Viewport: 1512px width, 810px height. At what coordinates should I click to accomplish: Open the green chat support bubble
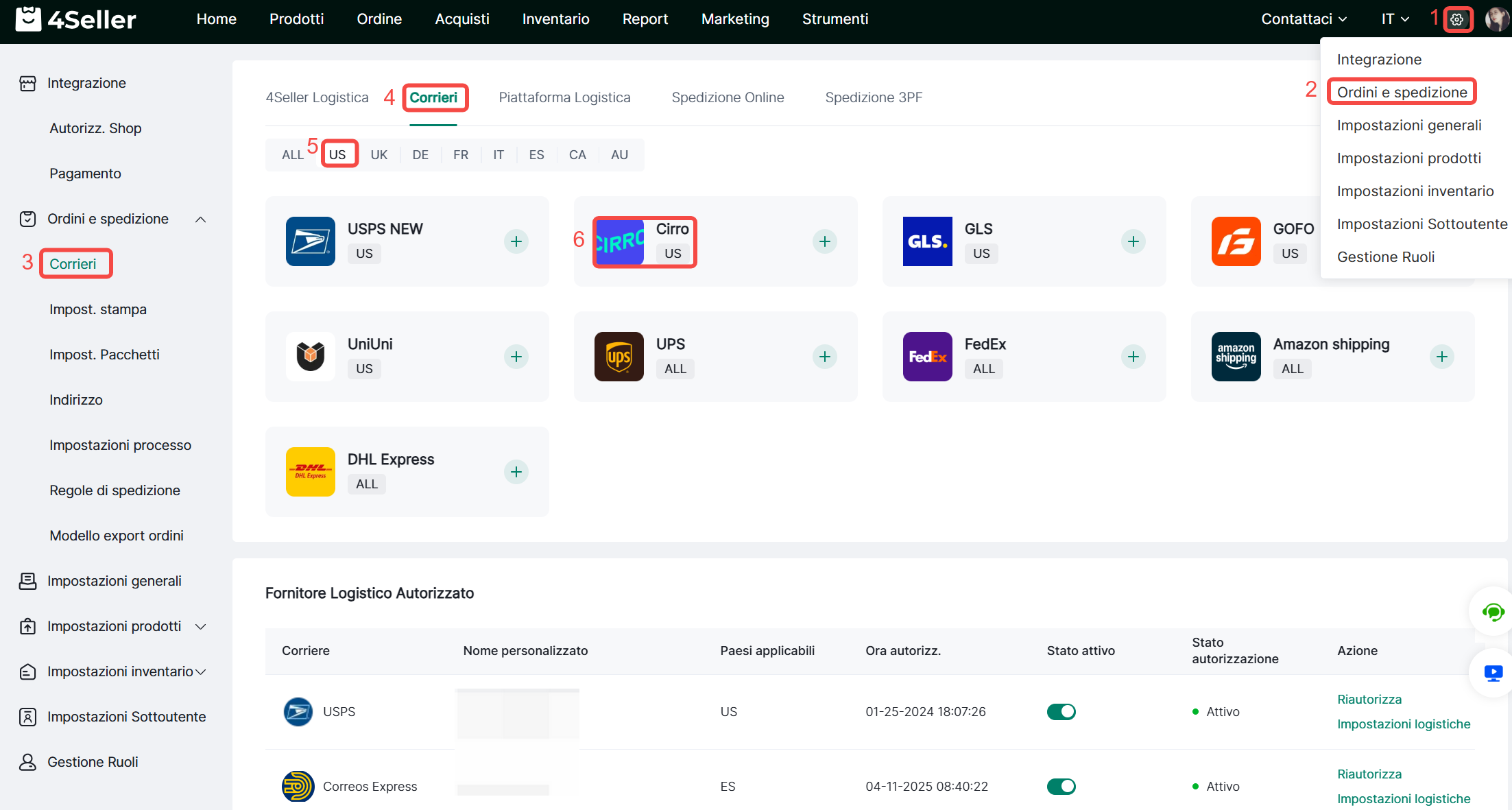click(1493, 612)
